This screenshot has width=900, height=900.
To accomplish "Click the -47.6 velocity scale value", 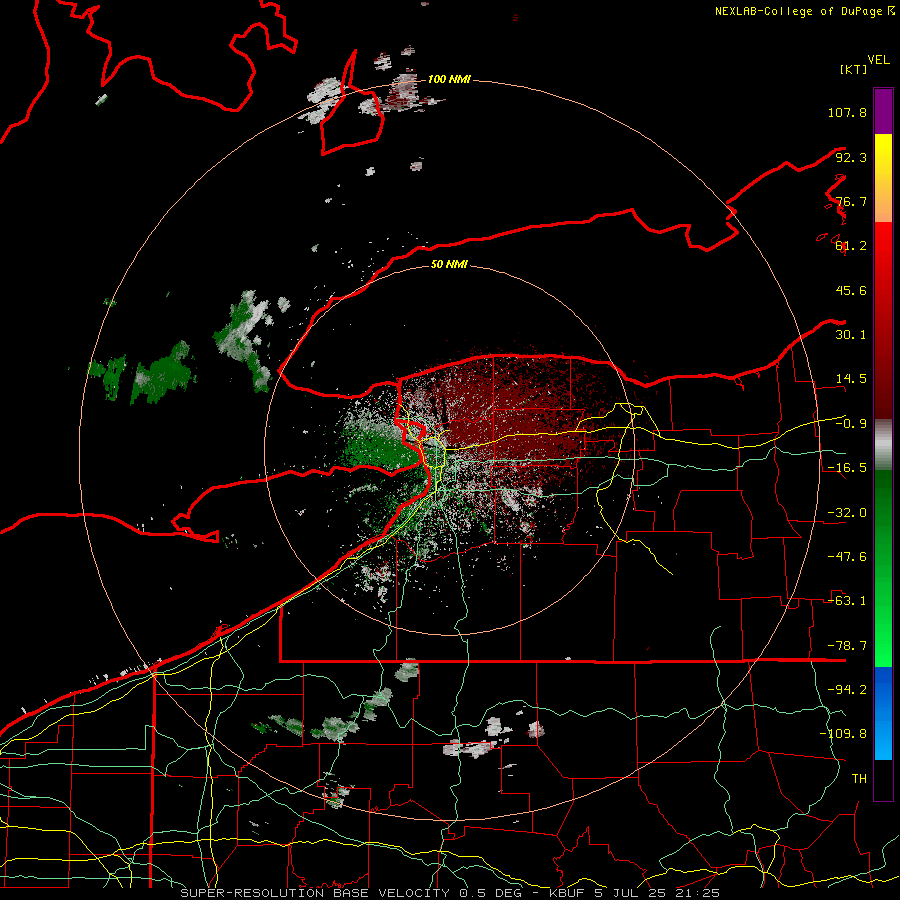I will pos(847,557).
